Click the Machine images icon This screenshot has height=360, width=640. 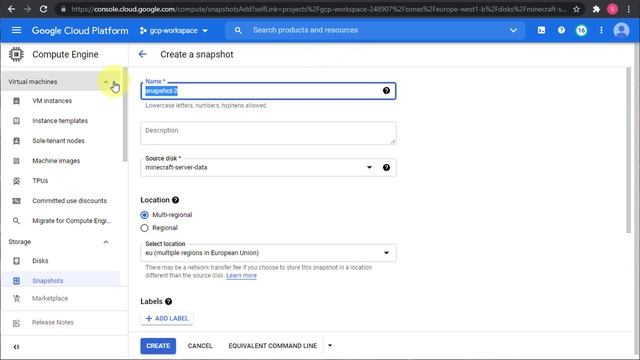(x=16, y=161)
